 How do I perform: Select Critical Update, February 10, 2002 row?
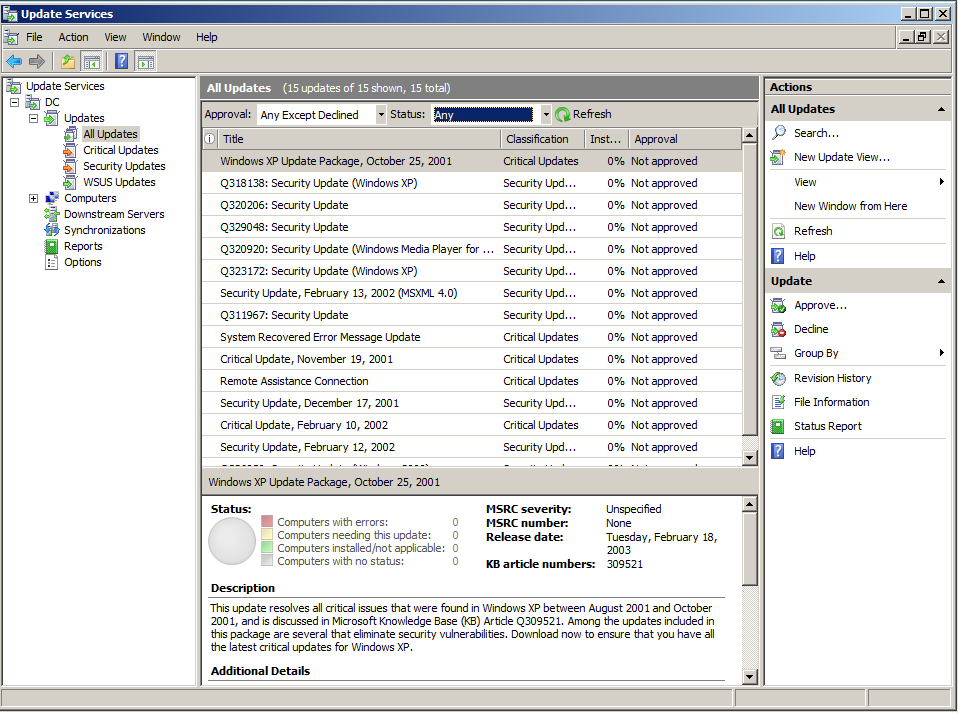point(472,425)
